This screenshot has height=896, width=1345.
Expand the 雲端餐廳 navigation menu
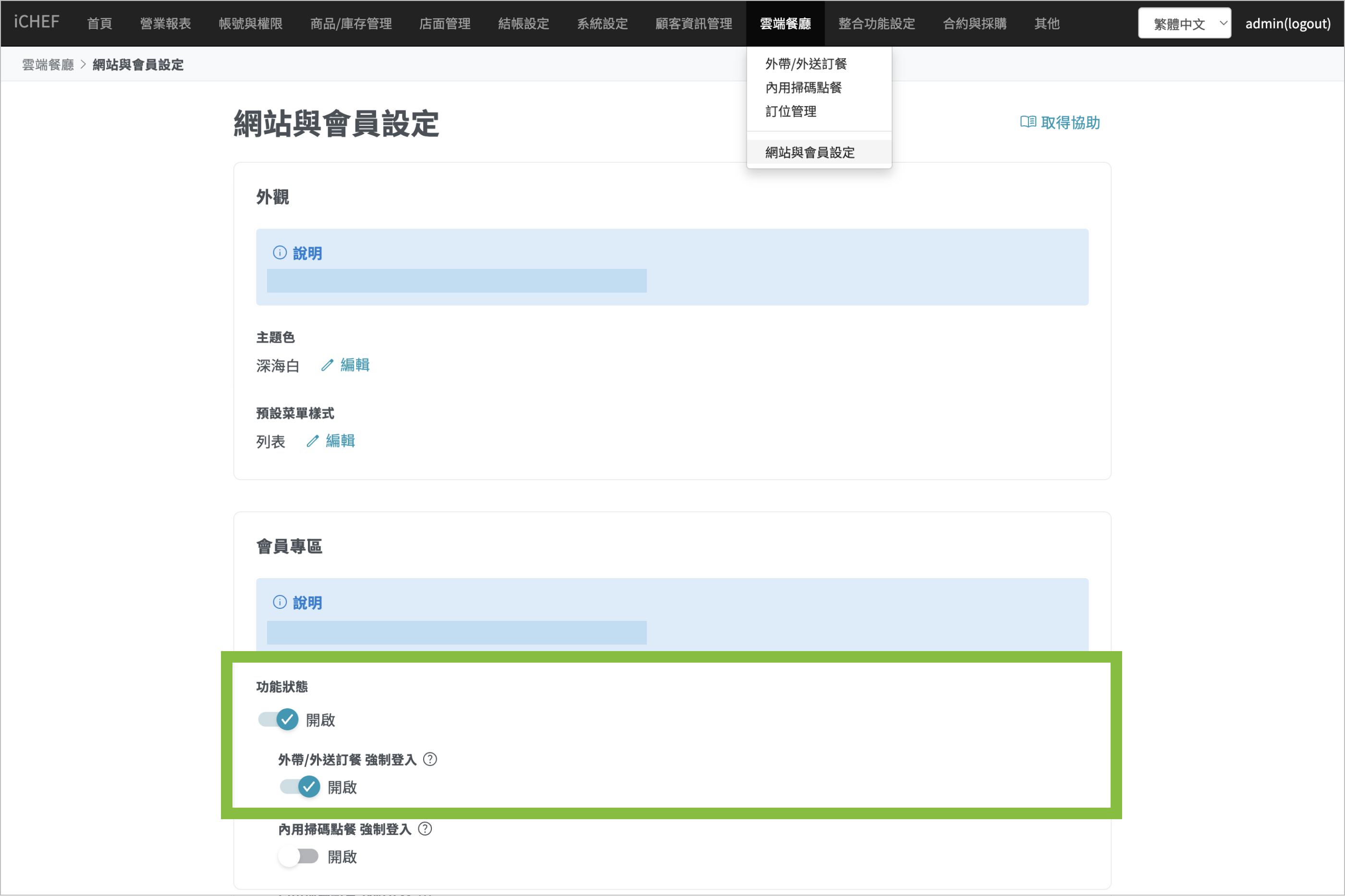[x=785, y=24]
